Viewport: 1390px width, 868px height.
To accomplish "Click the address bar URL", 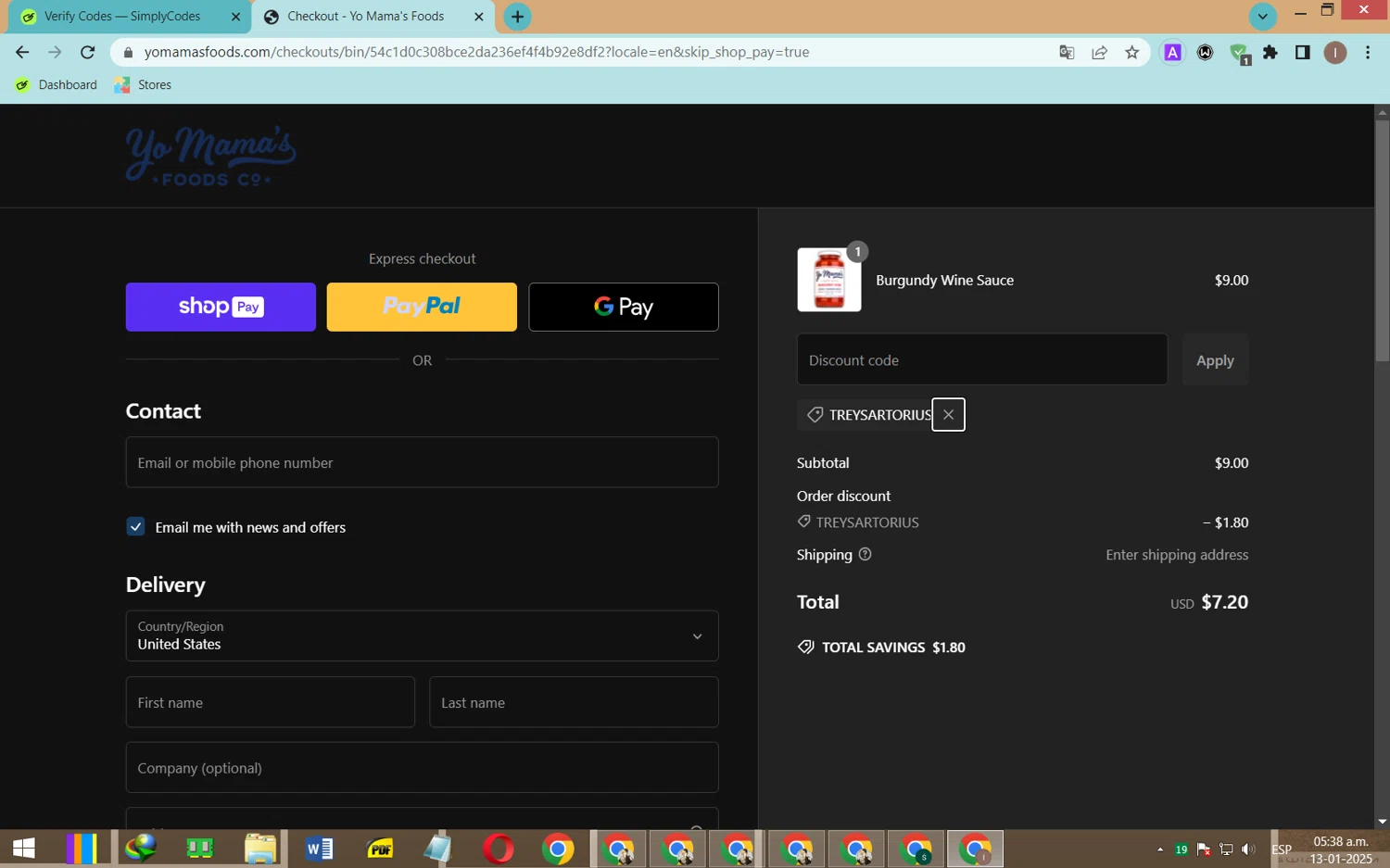I will click(476, 52).
